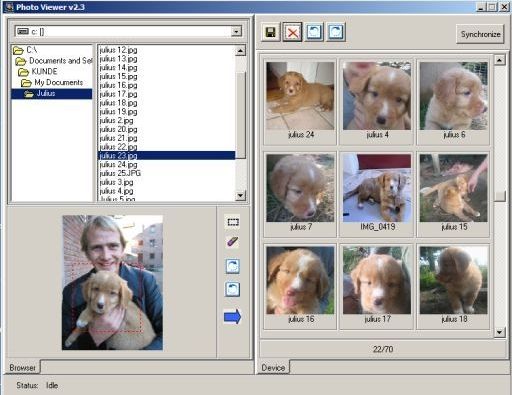This screenshot has width=512, height=395.
Task: Click the IMG_0419 thumbnail
Action: tap(377, 193)
